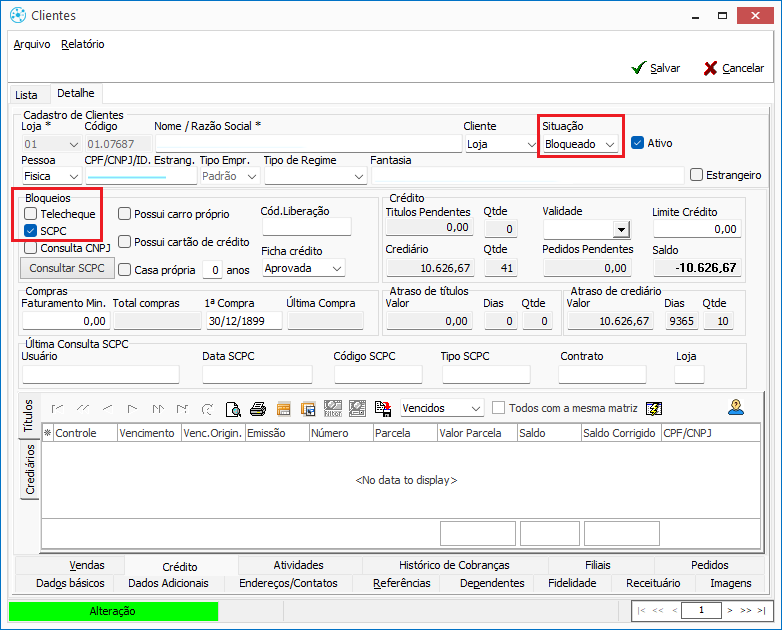Click the Limite Crédito input field
This screenshot has width=782, height=630.
coord(697,229)
